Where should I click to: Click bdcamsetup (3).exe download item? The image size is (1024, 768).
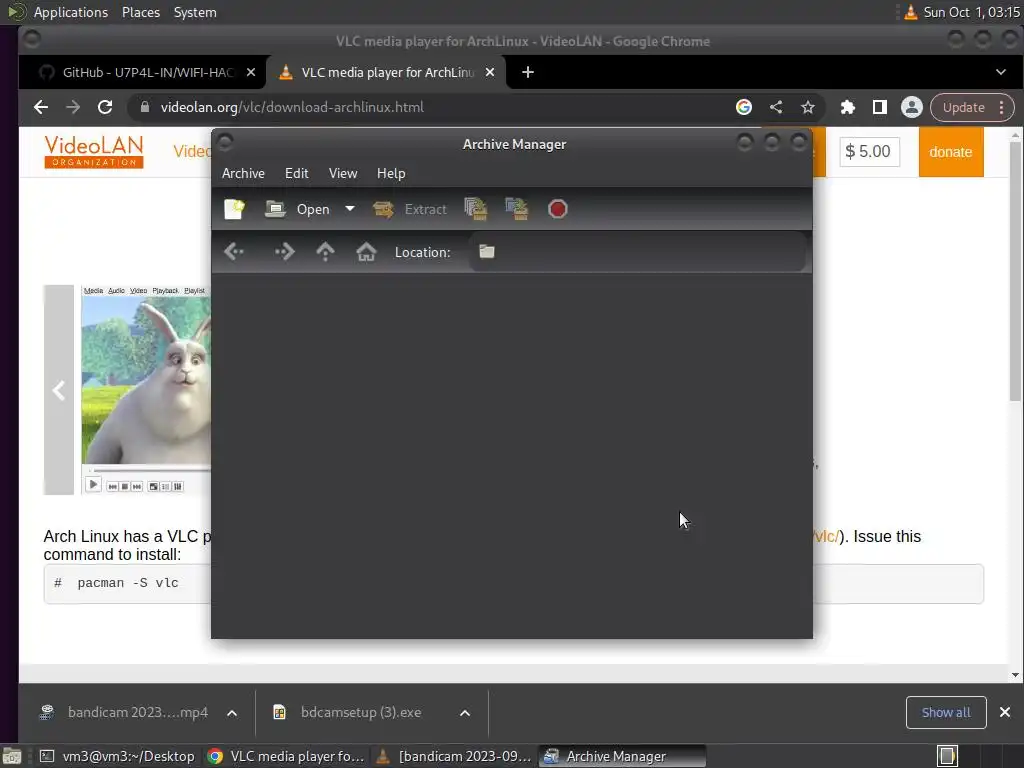(349, 712)
